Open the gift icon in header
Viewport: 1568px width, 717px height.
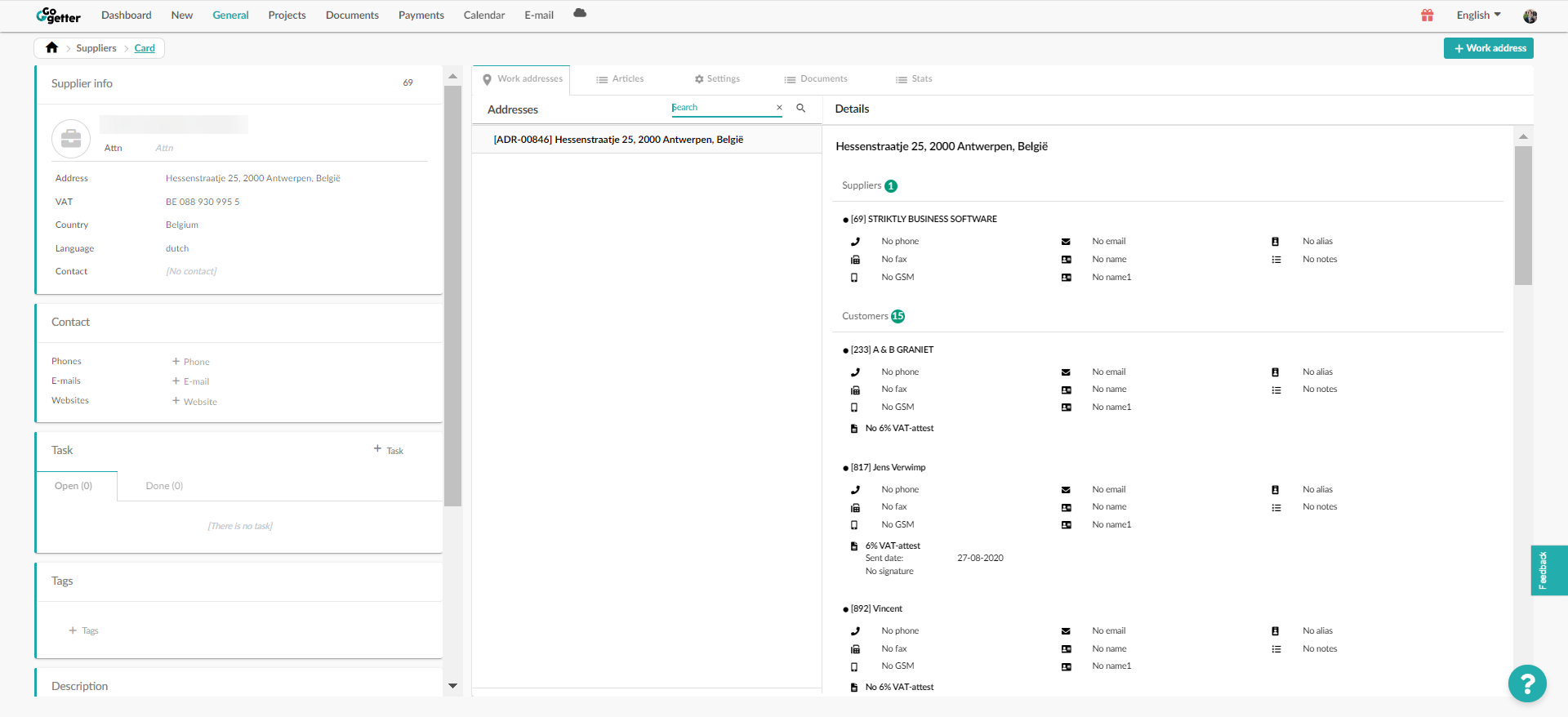(1428, 15)
